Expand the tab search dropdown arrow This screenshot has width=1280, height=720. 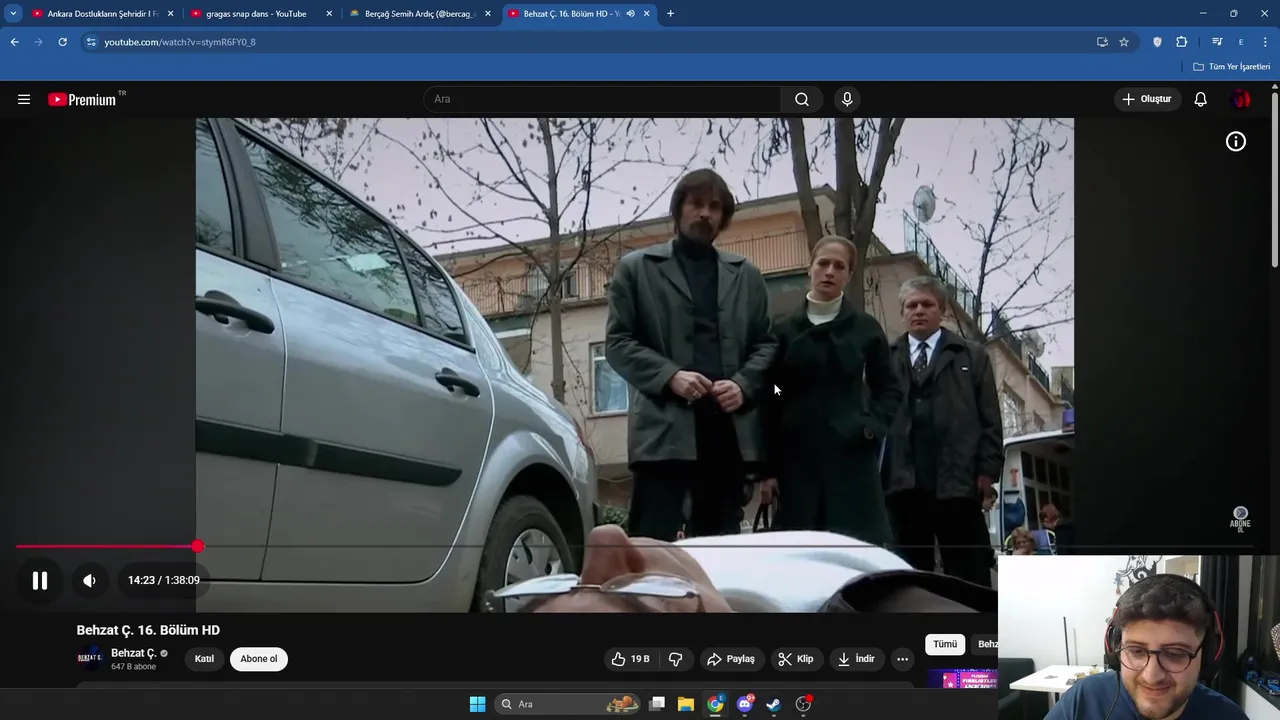click(13, 14)
